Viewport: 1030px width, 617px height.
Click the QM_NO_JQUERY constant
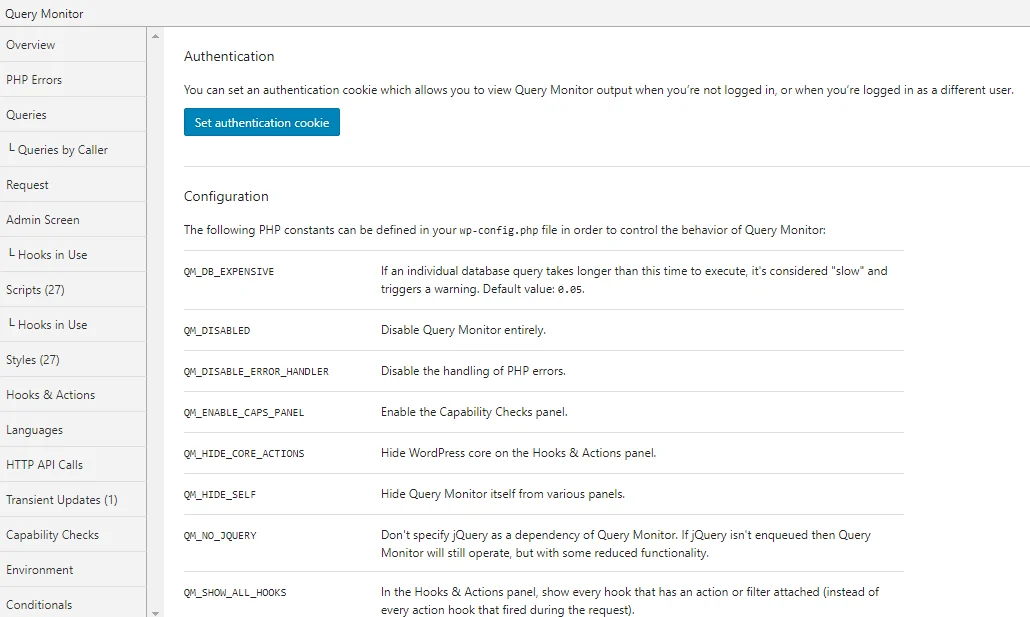coord(220,536)
